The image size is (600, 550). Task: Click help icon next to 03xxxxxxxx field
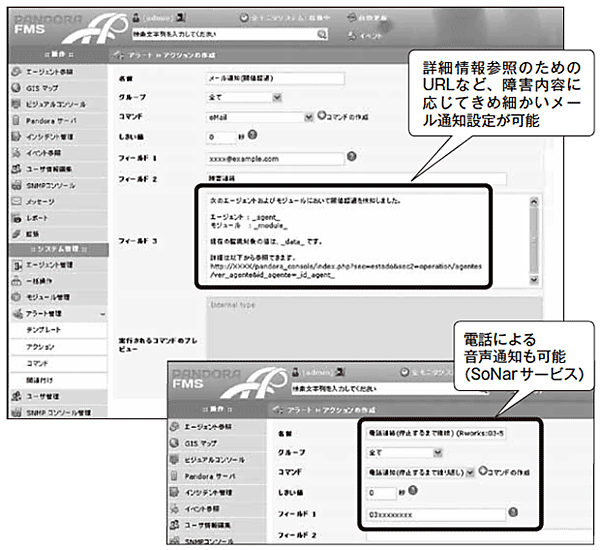513,512
